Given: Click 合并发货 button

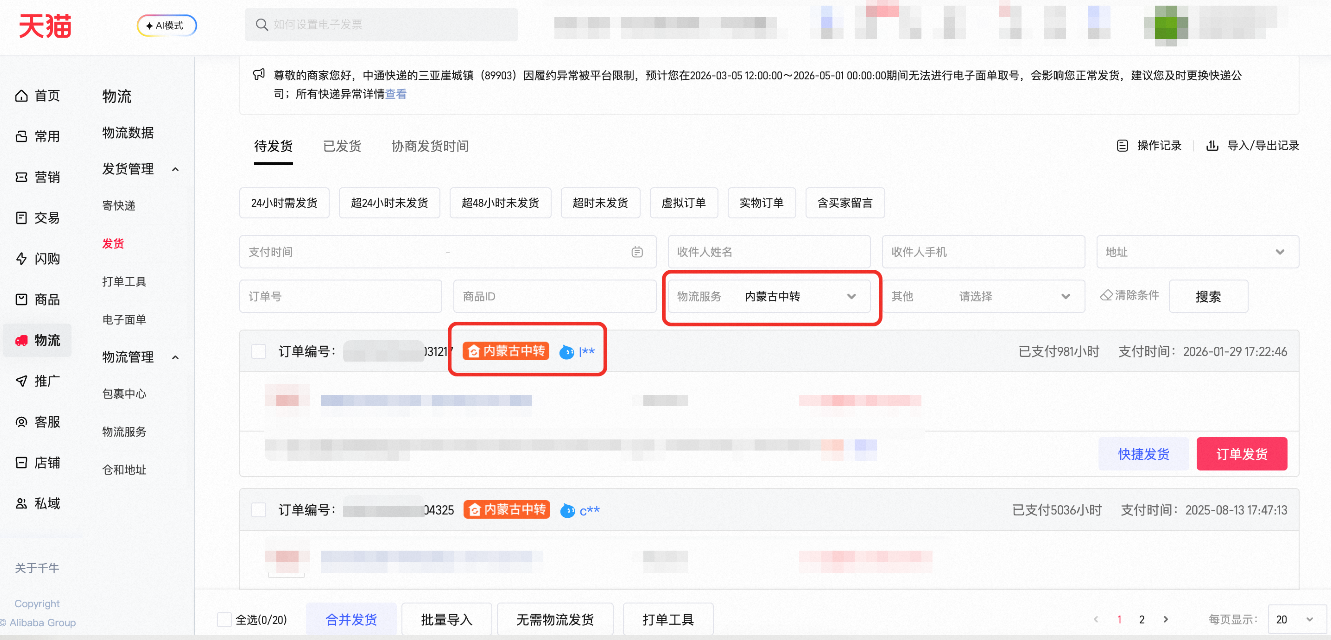Looking at the screenshot, I should click(351, 620).
